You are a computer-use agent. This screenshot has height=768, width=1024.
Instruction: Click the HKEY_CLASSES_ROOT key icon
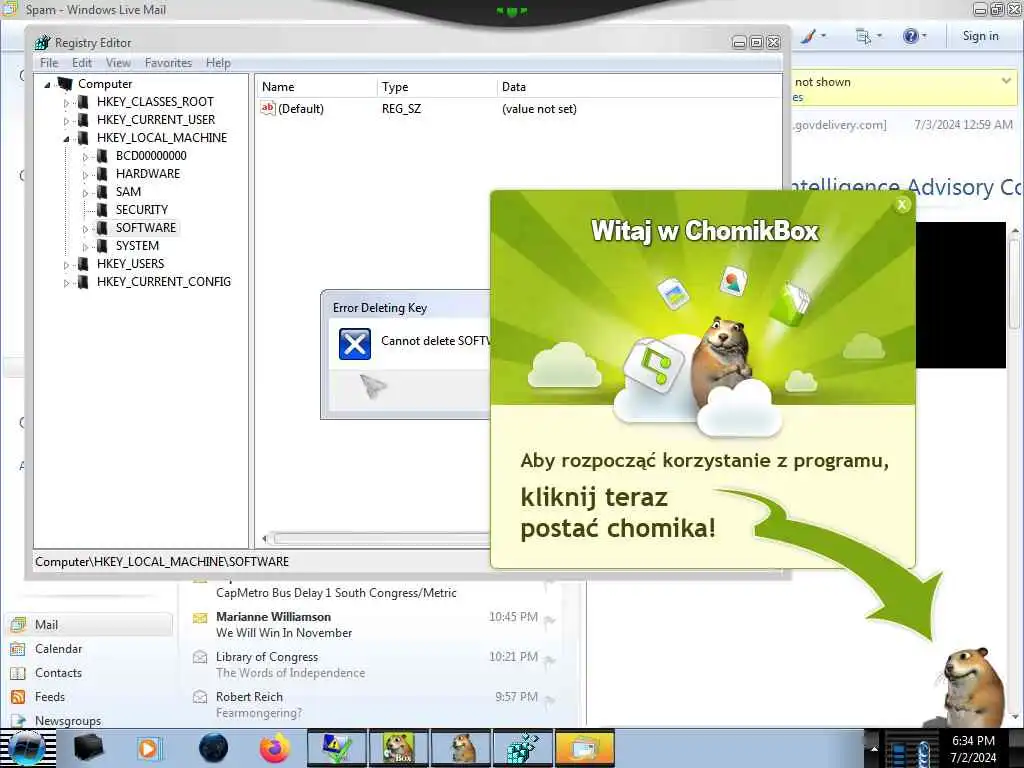tap(83, 102)
